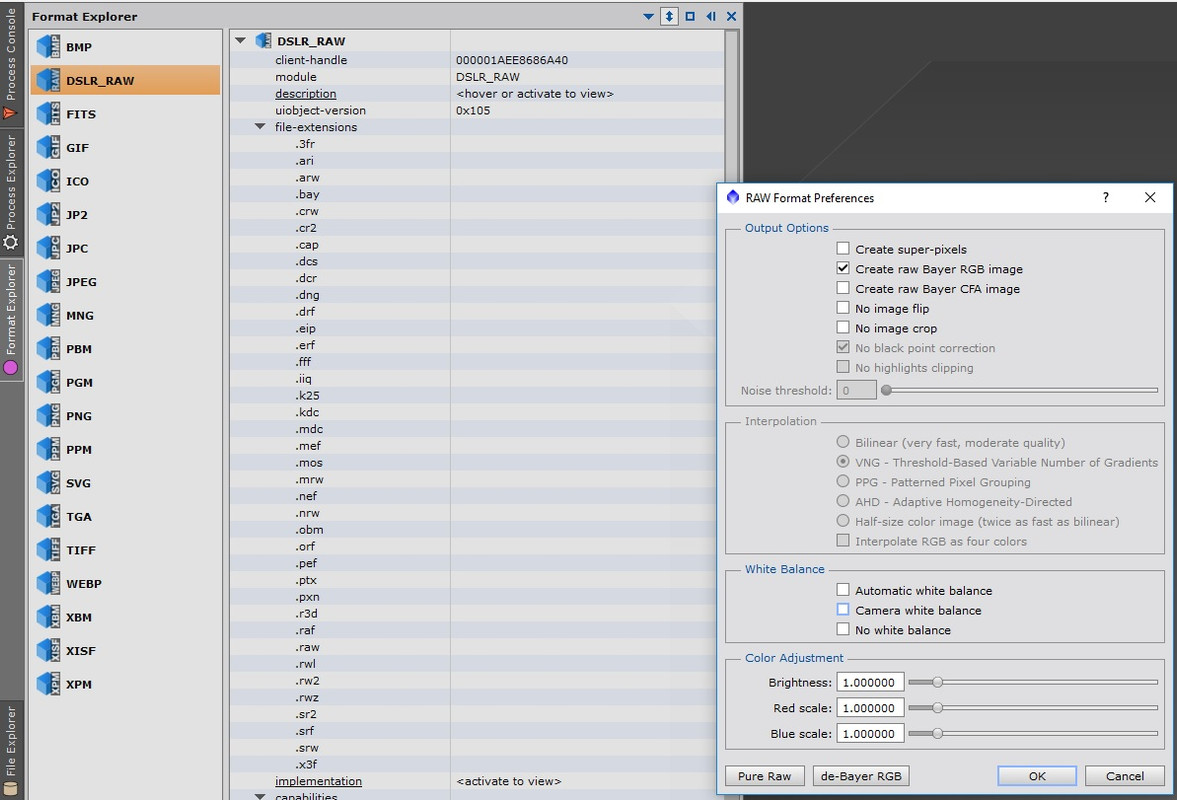Screen dimensions: 1177x800
Task: Toggle Format Explorer up-down arrow button
Action: point(669,16)
